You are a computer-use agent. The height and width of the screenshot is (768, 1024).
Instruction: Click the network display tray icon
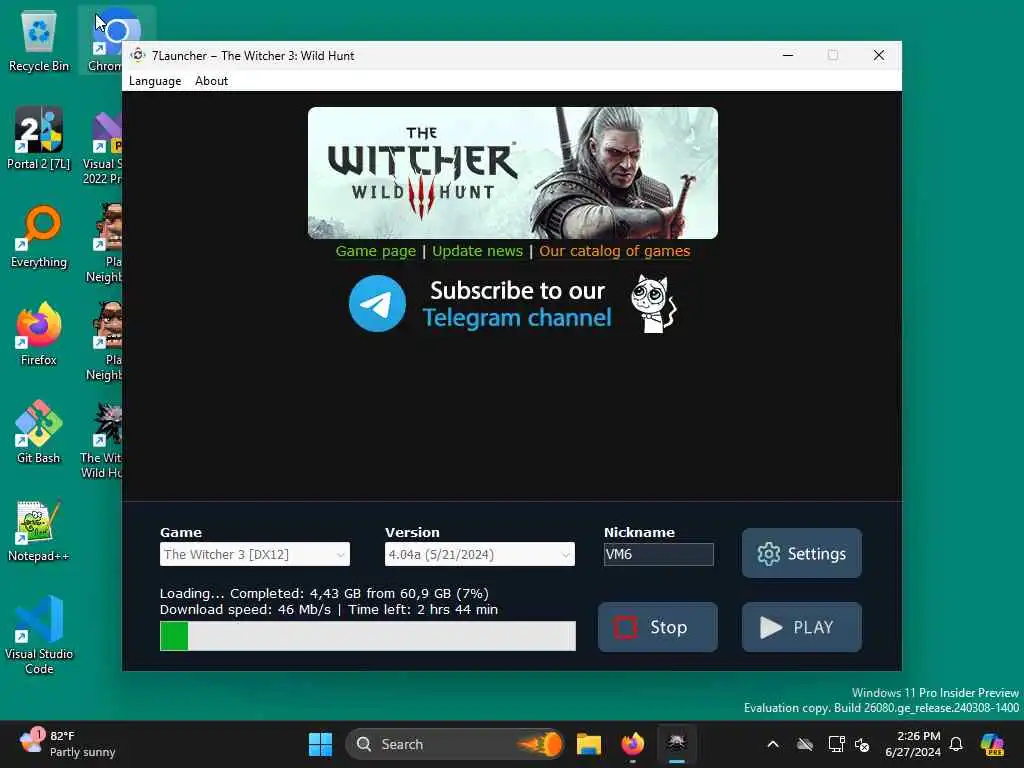(835, 744)
